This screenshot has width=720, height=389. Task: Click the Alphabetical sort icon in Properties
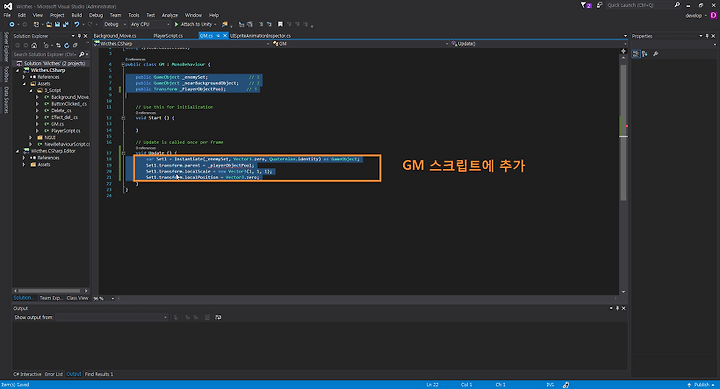click(x=645, y=54)
